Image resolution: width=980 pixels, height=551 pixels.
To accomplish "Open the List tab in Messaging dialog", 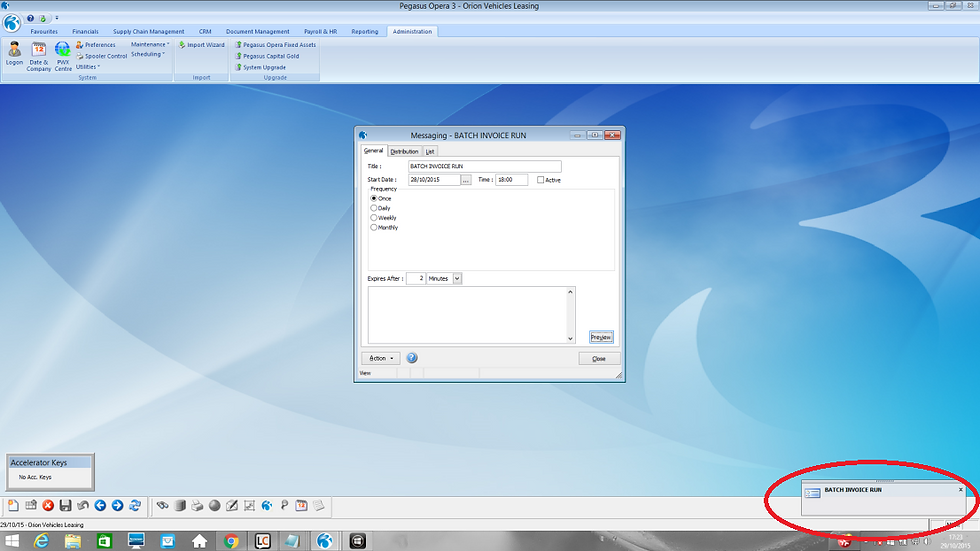I will [430, 151].
